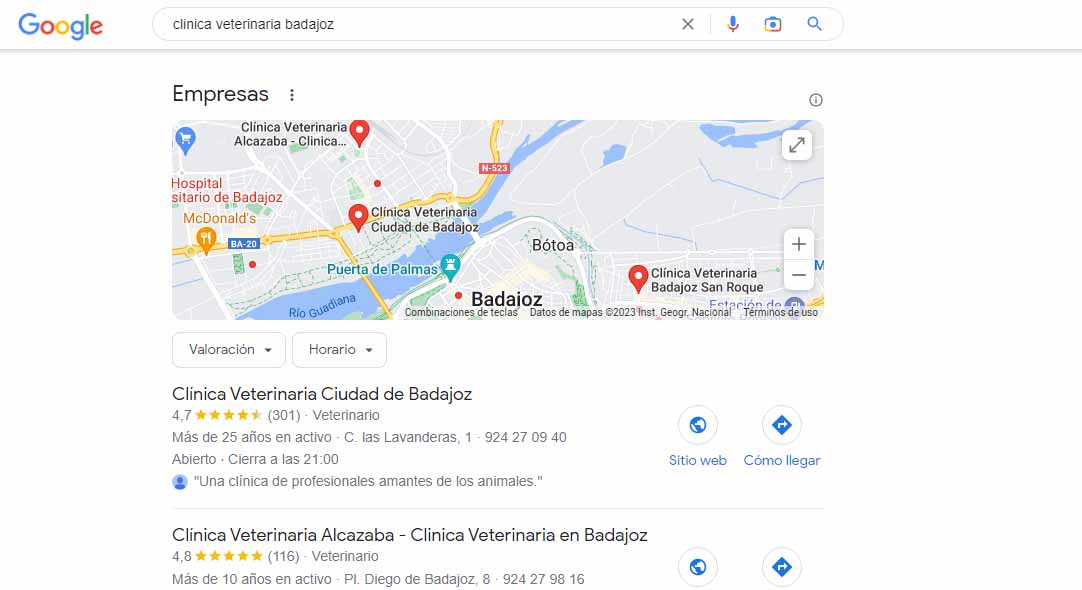The image size is (1082, 590).
Task: Visit Sitio web of Clínica Ciudad de Badajoz
Action: point(698,437)
